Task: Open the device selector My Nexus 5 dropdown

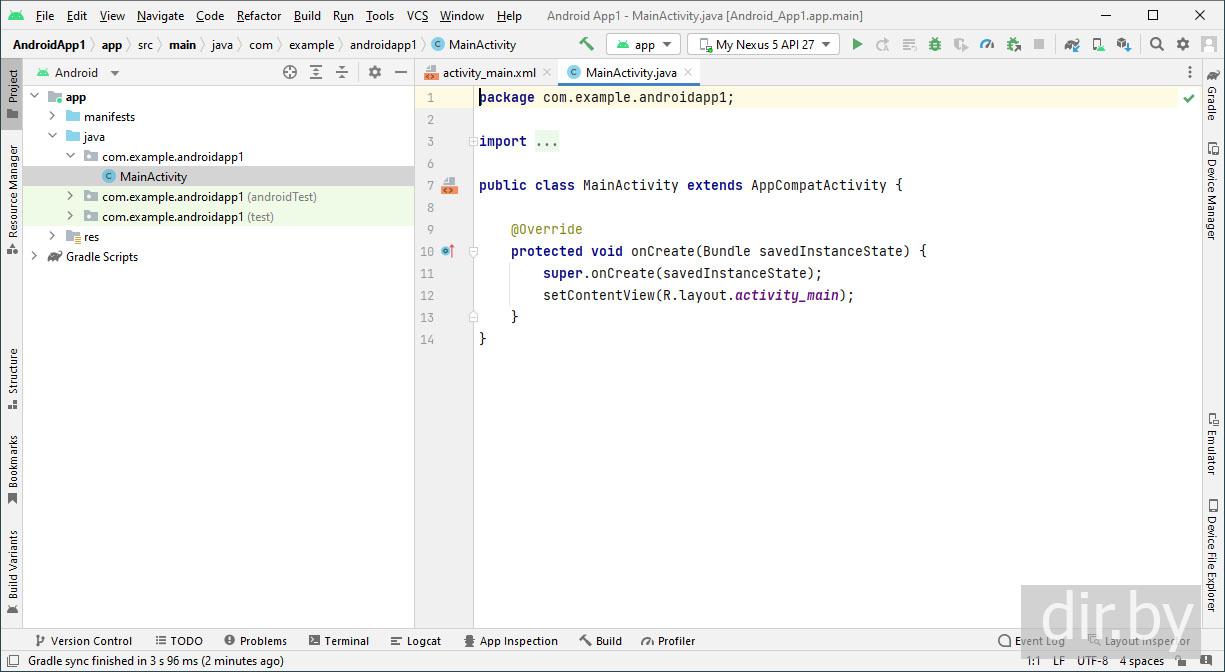Action: (x=763, y=44)
